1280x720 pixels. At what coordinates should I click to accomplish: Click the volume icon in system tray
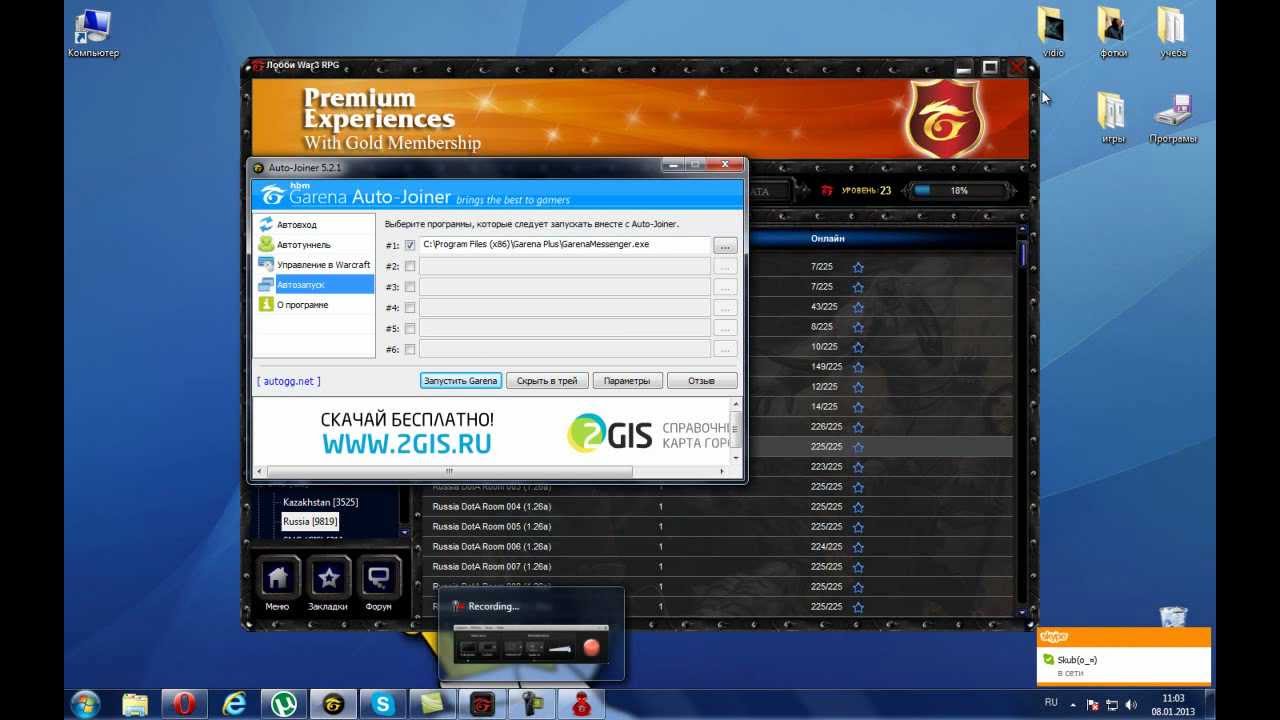(1133, 705)
